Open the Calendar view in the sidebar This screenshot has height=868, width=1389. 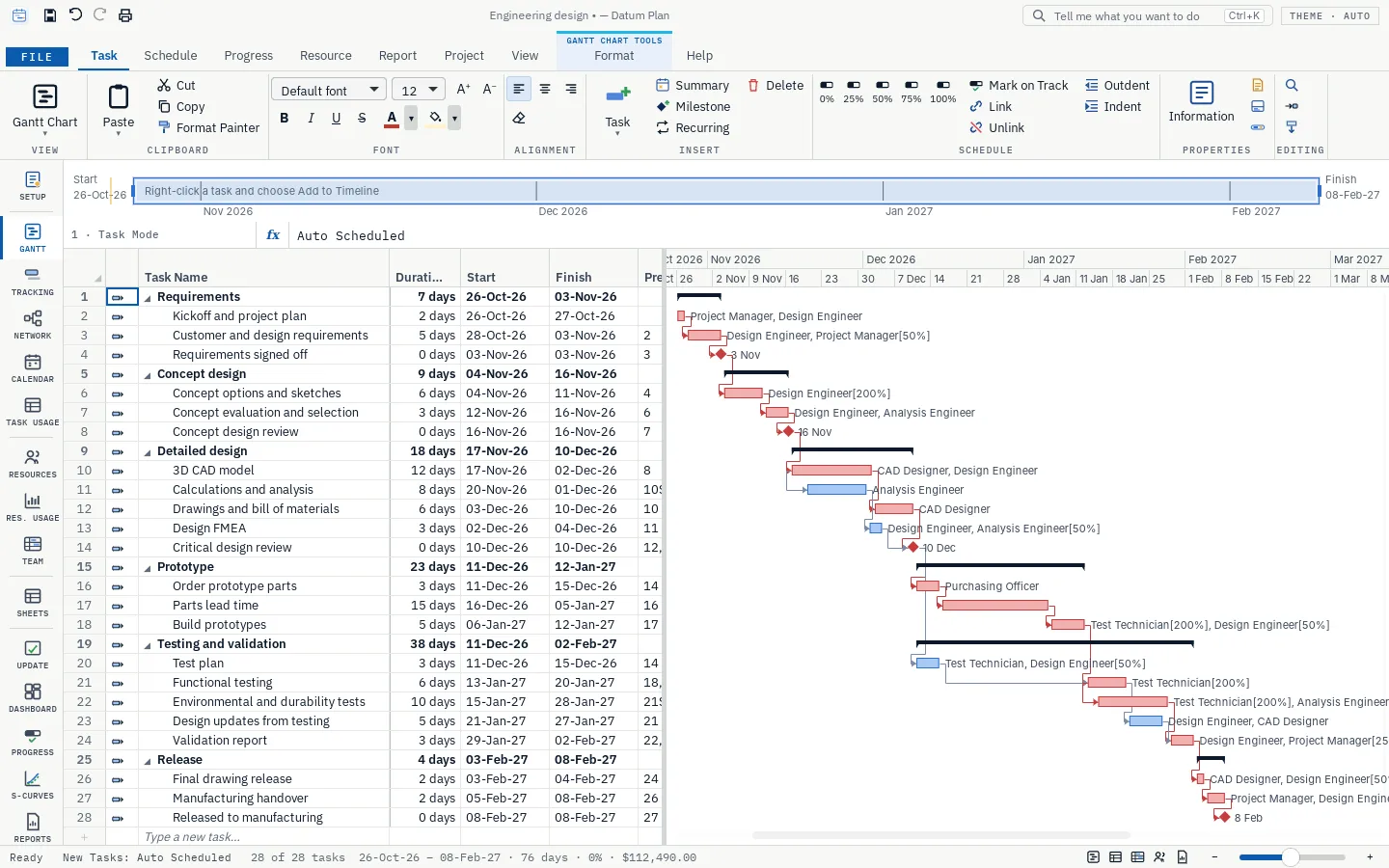tap(33, 368)
